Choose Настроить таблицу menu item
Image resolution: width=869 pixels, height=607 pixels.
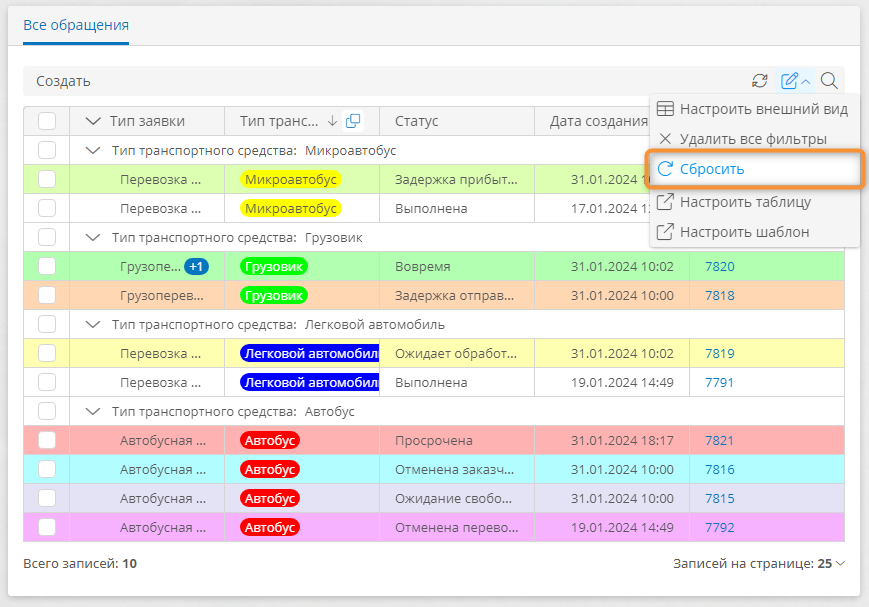click(753, 202)
